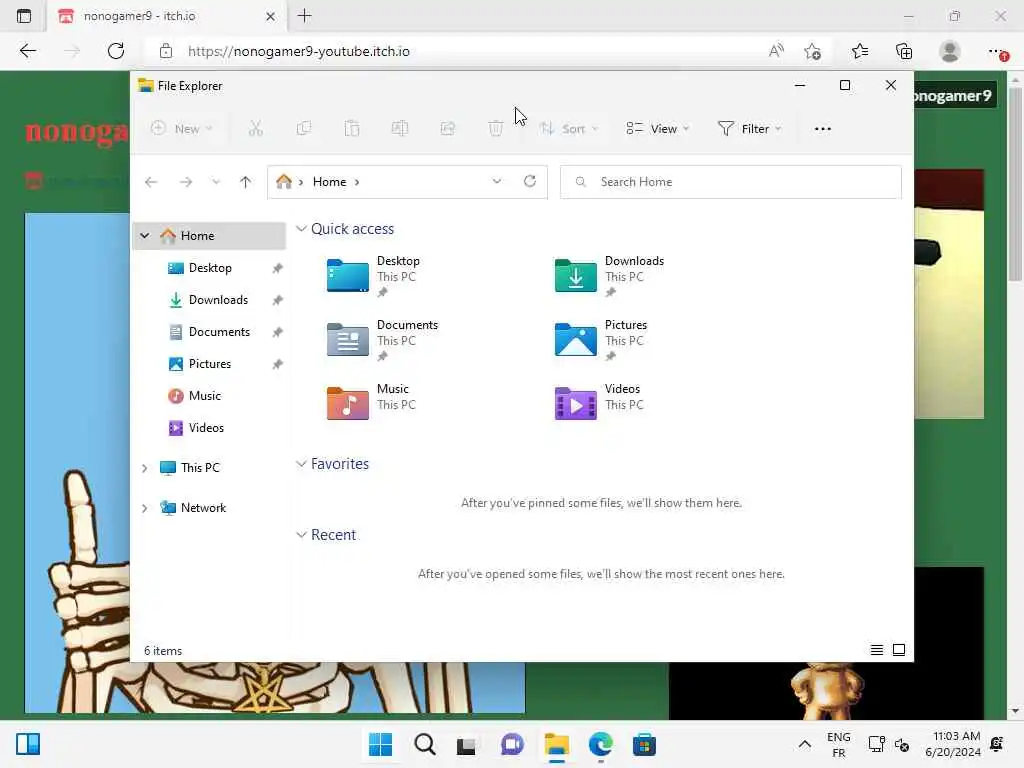The width and height of the screenshot is (1024, 768).
Task: Open taskbar Search
Action: tap(424, 744)
